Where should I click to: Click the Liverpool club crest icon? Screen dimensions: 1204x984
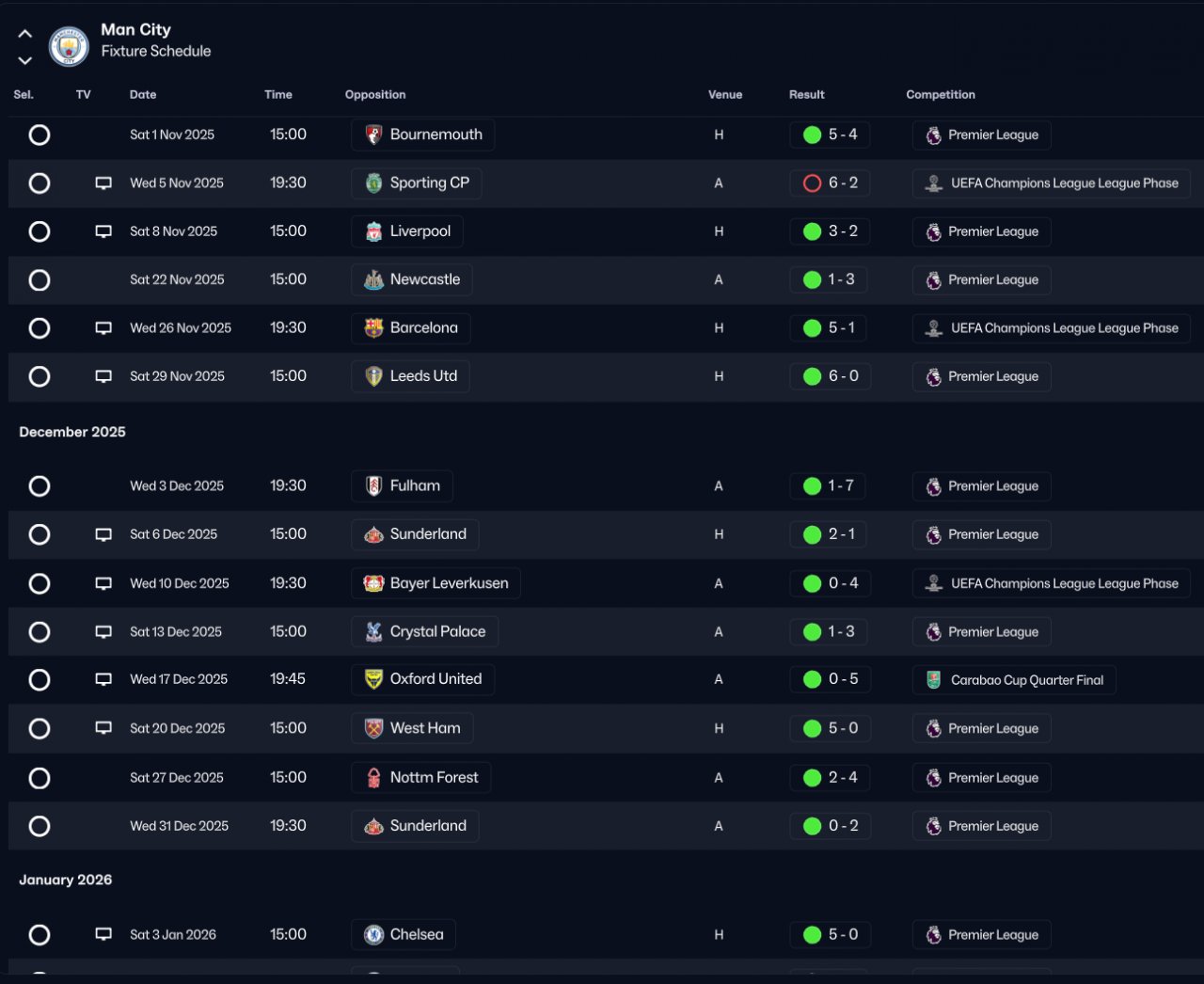[373, 231]
